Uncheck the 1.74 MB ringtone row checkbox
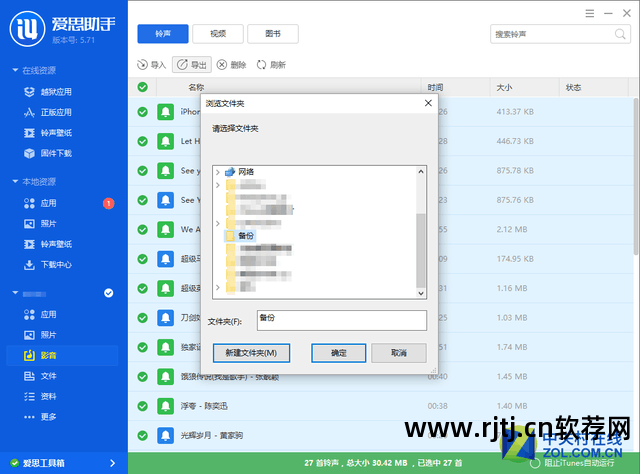Image resolution: width=640 pixels, height=474 pixels. coord(142,347)
